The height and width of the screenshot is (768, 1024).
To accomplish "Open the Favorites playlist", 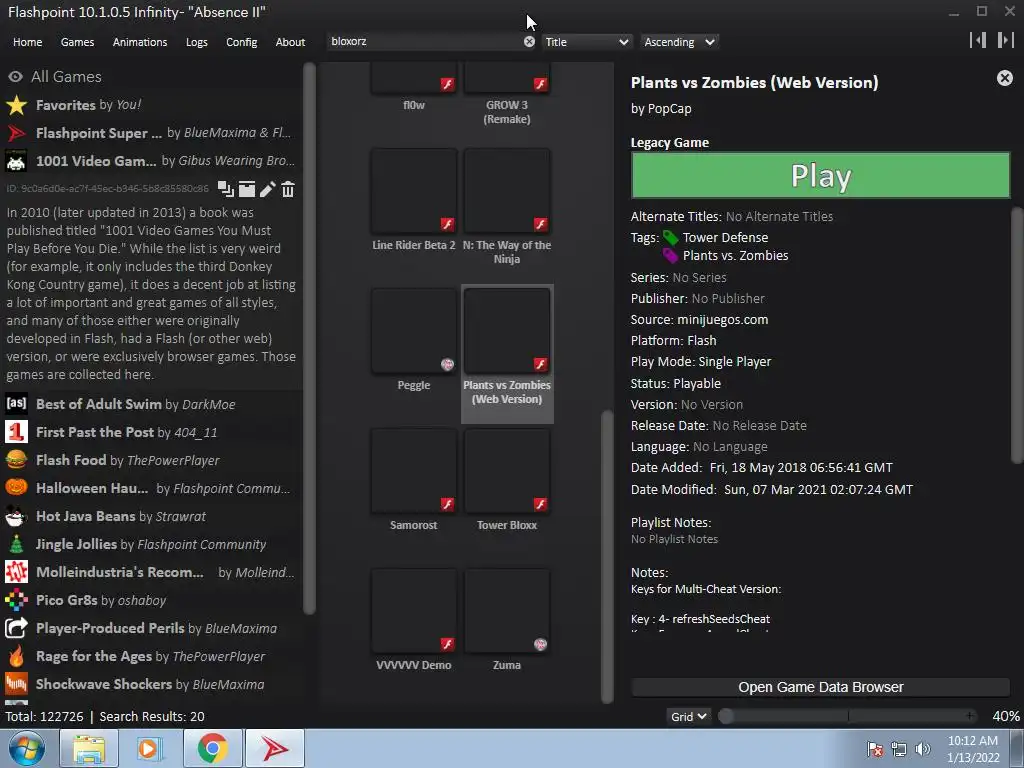I will 152,104.
